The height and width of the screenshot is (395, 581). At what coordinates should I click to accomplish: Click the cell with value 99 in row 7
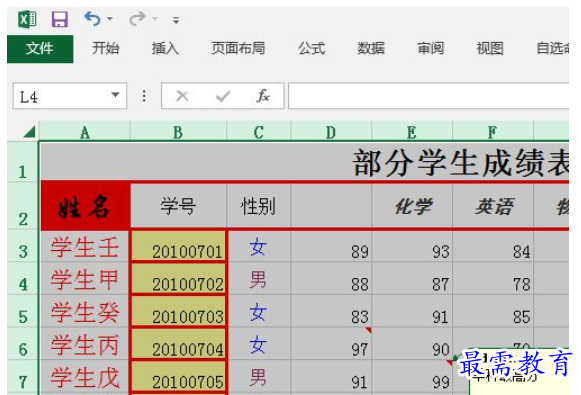pyautogui.click(x=412, y=376)
